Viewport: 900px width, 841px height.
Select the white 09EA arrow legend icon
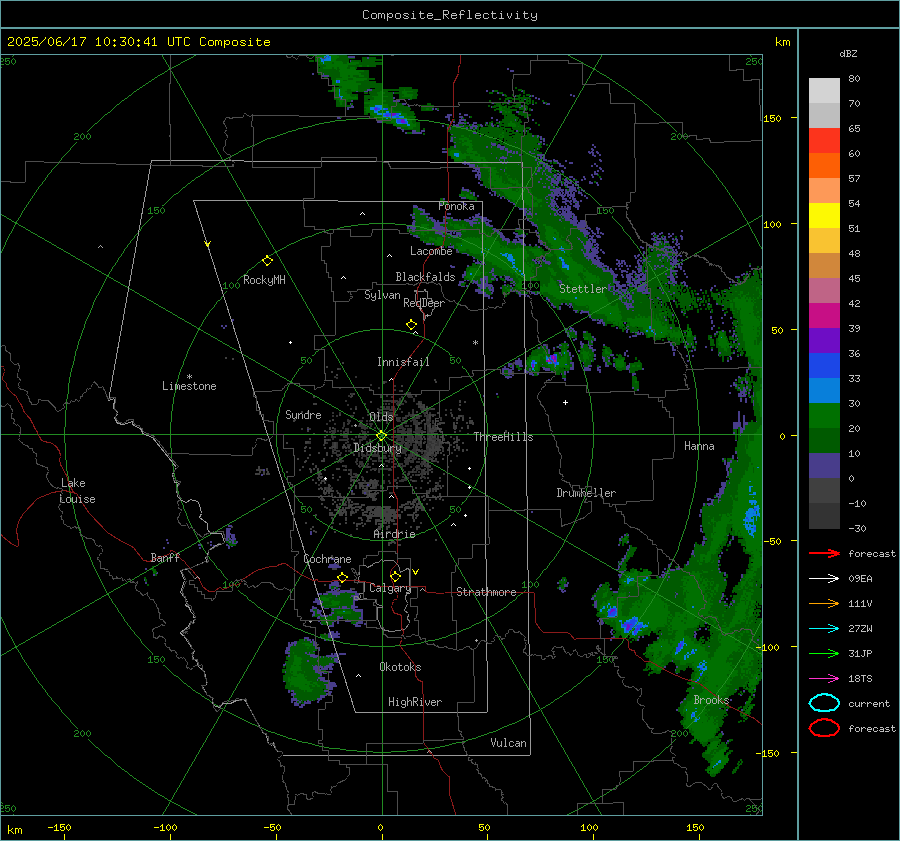pos(824,579)
